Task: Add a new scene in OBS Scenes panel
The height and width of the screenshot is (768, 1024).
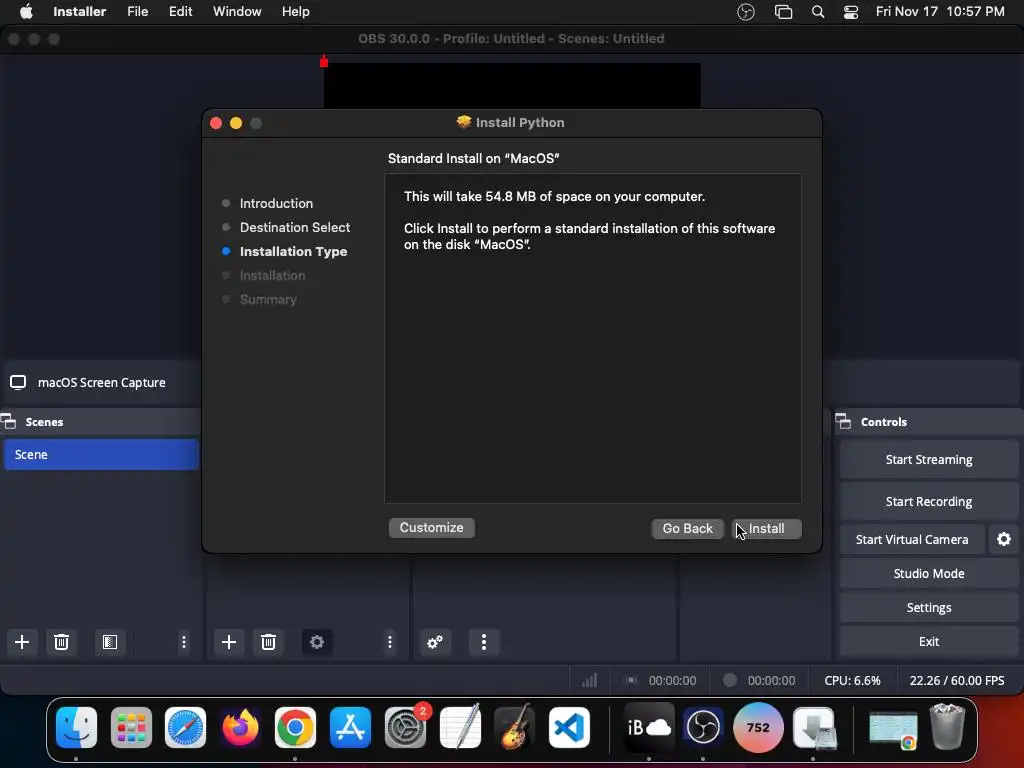Action: [x=22, y=642]
